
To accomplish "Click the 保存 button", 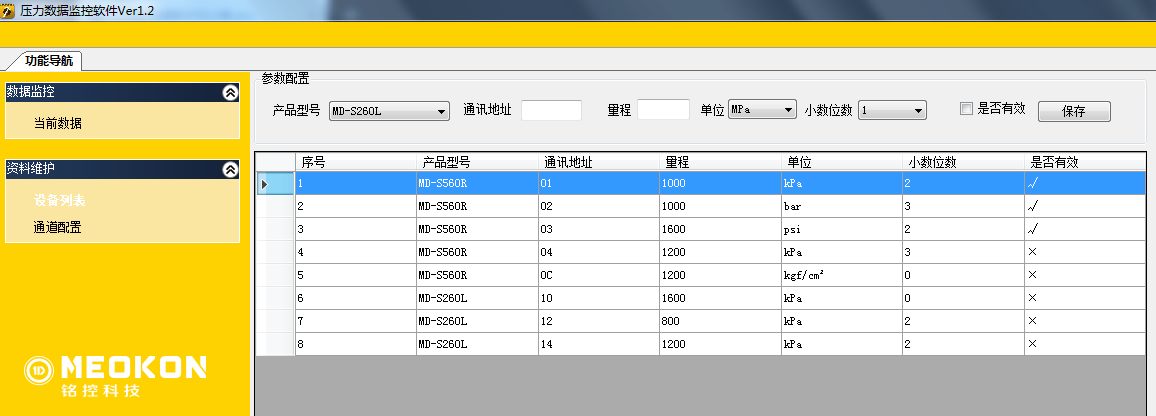I will (x=1074, y=111).
